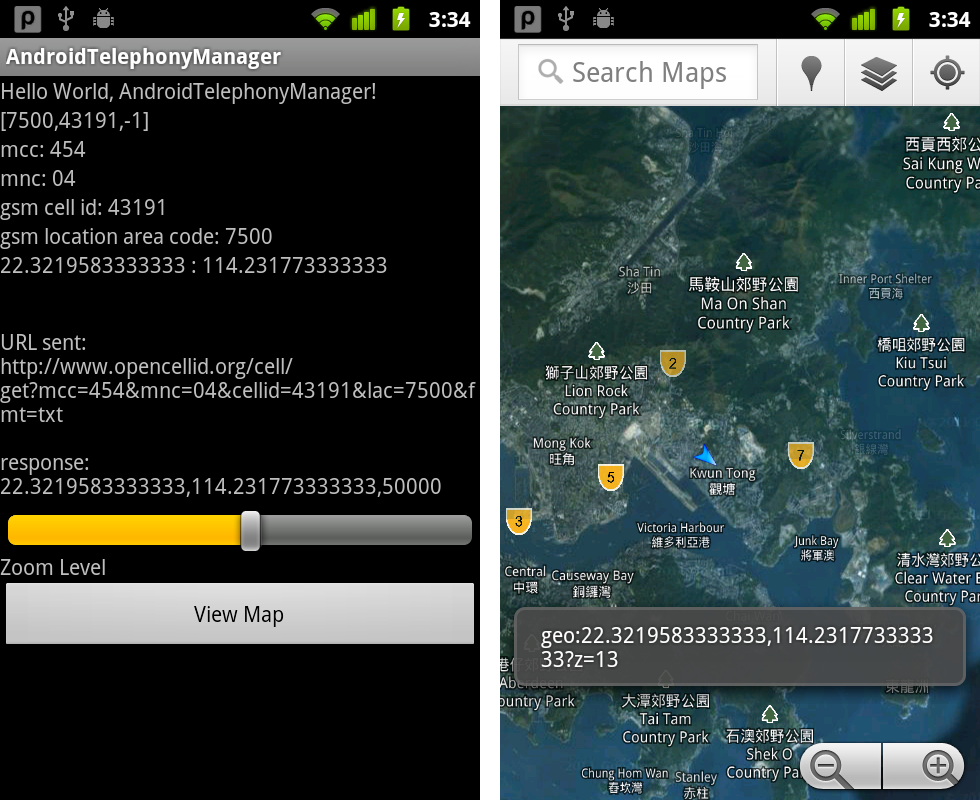This screenshot has height=800, width=980.
Task: Tap 'gsm location area code: 7500' line
Action: click(x=136, y=237)
